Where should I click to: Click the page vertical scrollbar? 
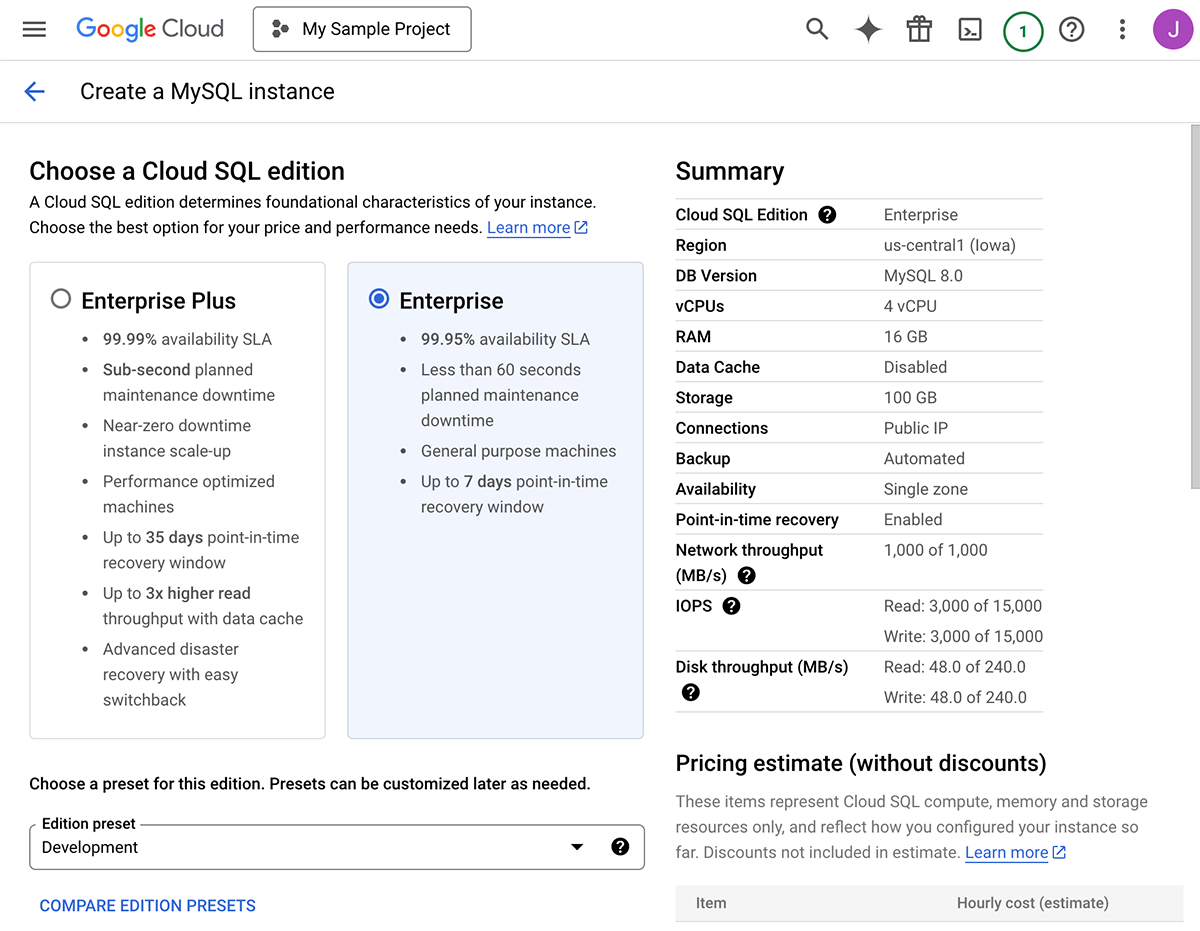[1195, 306]
